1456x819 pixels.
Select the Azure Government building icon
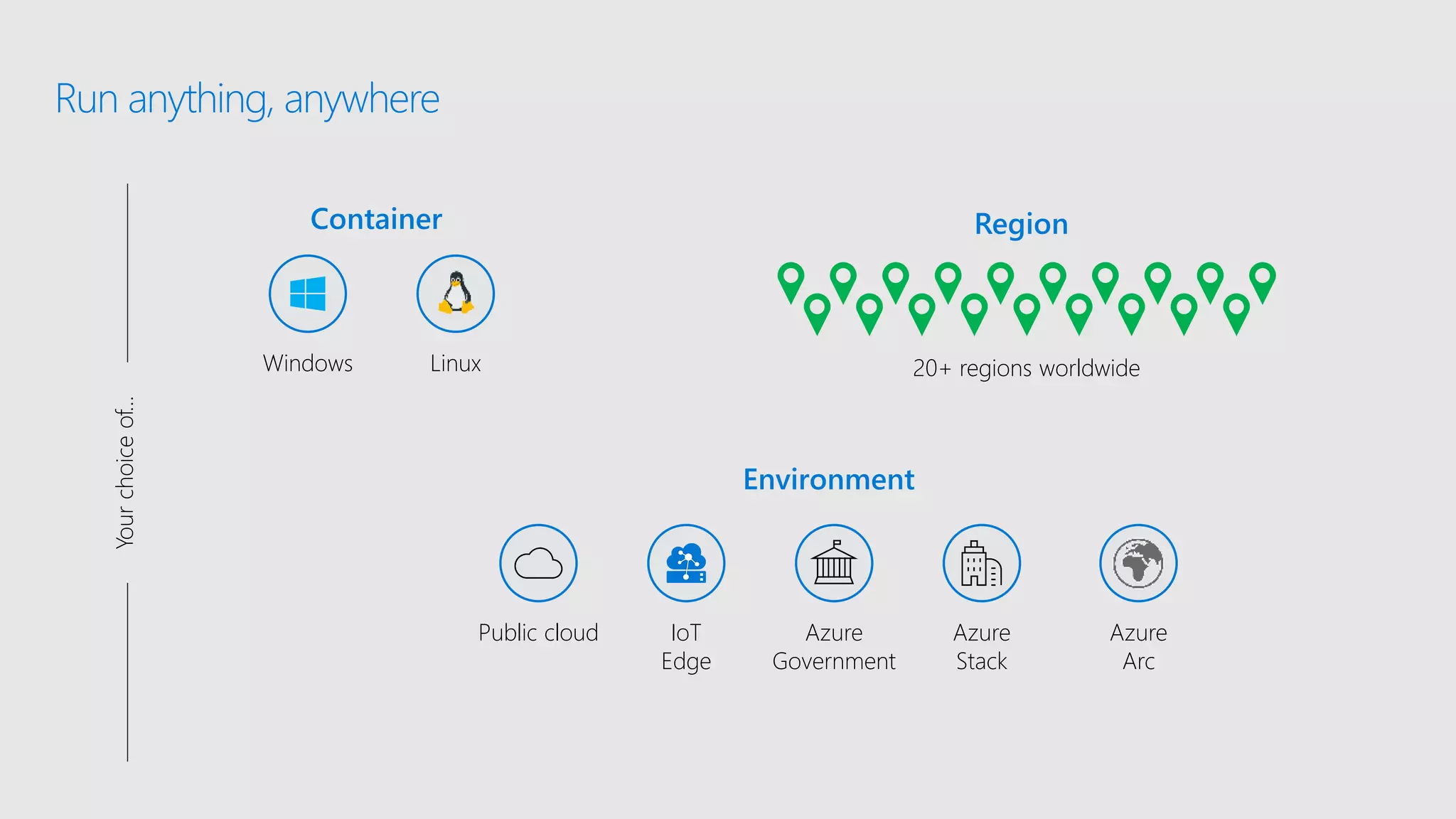(834, 563)
